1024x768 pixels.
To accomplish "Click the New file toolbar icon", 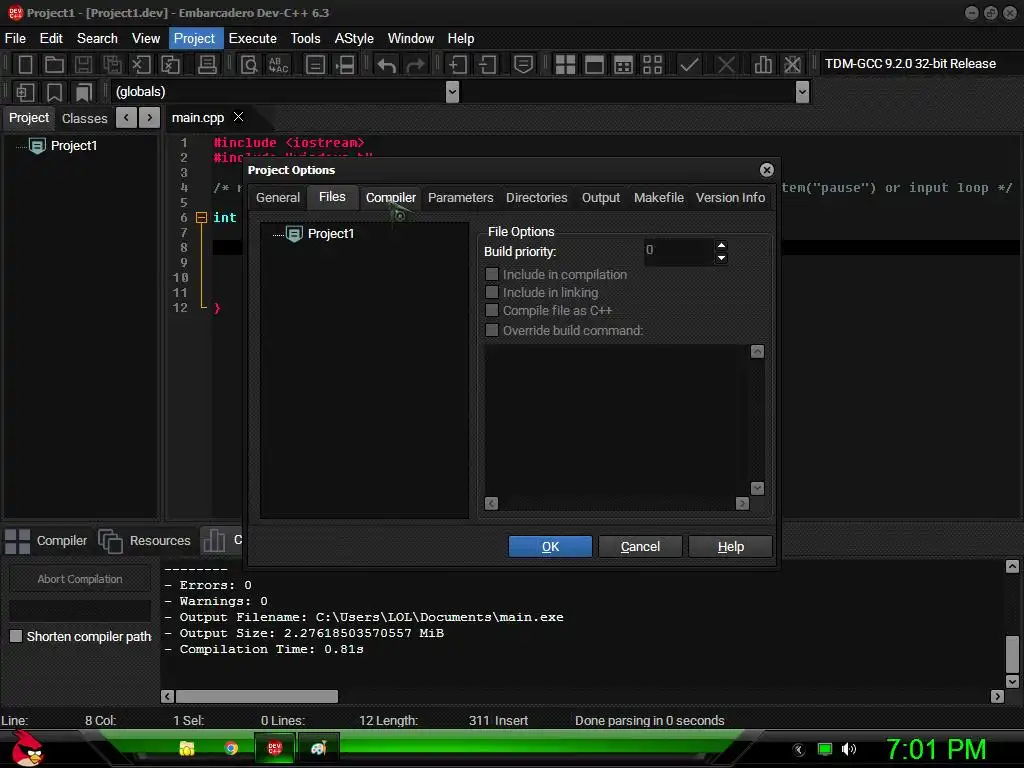I will pos(25,64).
